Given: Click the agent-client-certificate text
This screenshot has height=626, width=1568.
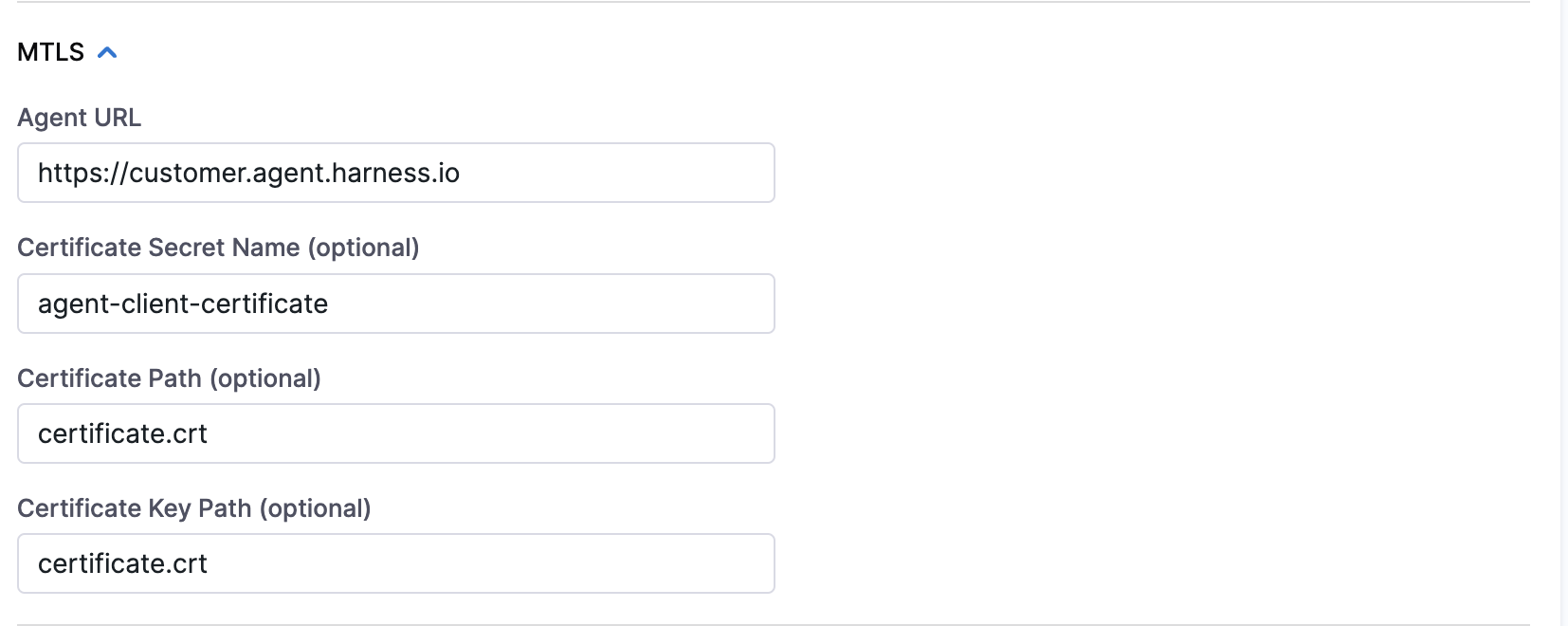Looking at the screenshot, I should tap(183, 304).
